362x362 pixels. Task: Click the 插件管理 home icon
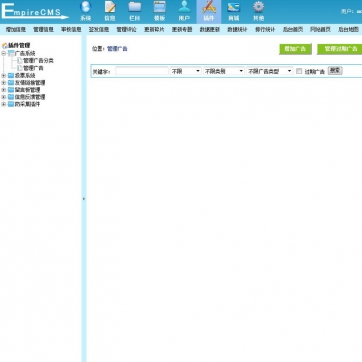tap(5, 46)
